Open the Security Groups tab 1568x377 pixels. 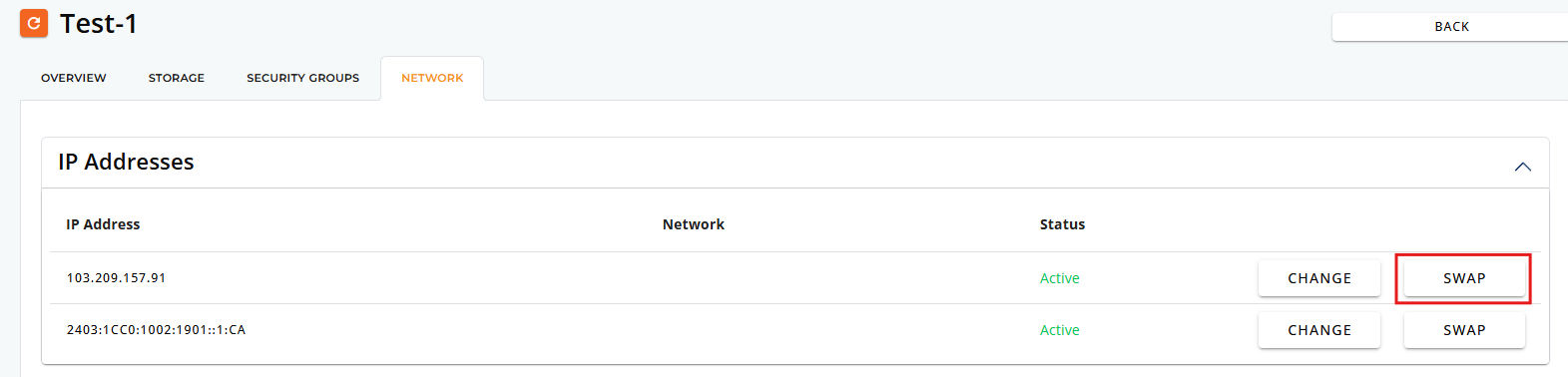point(303,78)
